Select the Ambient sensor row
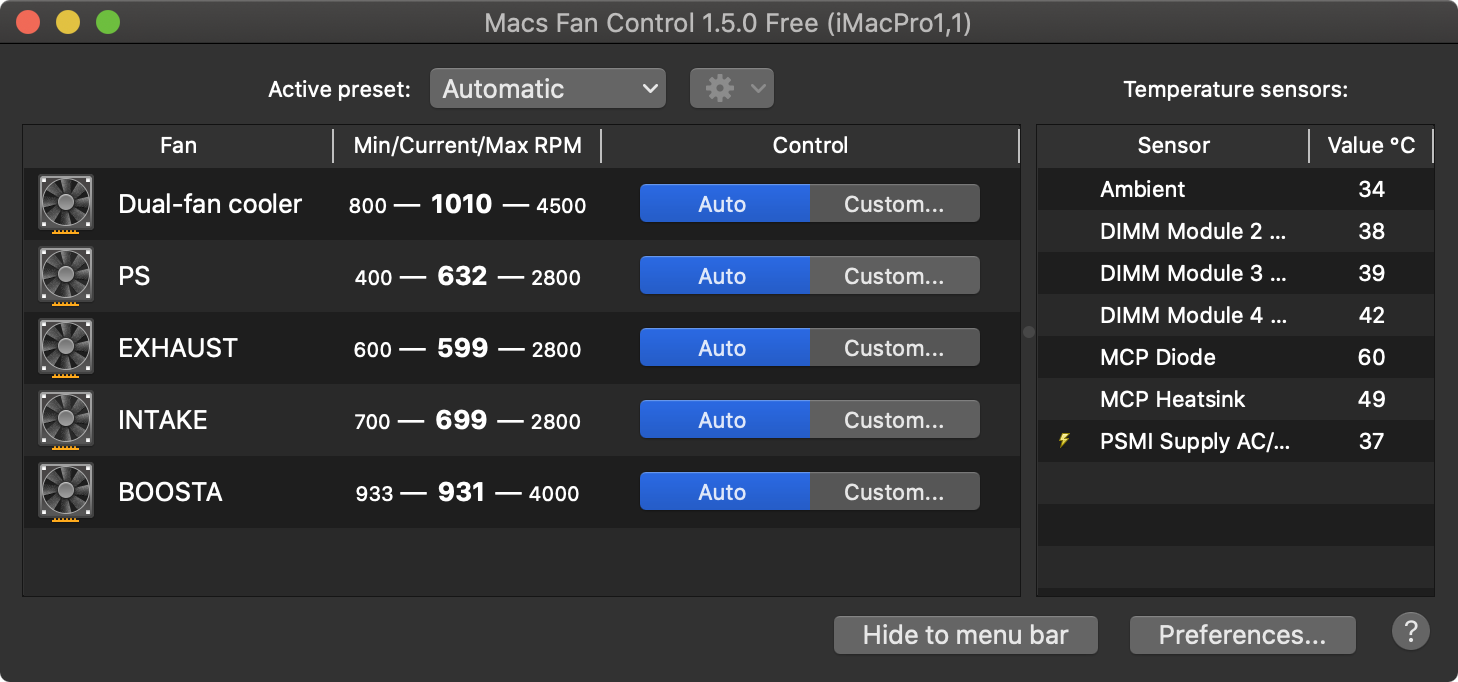Viewport: 1458px width, 682px height. 1235,189
